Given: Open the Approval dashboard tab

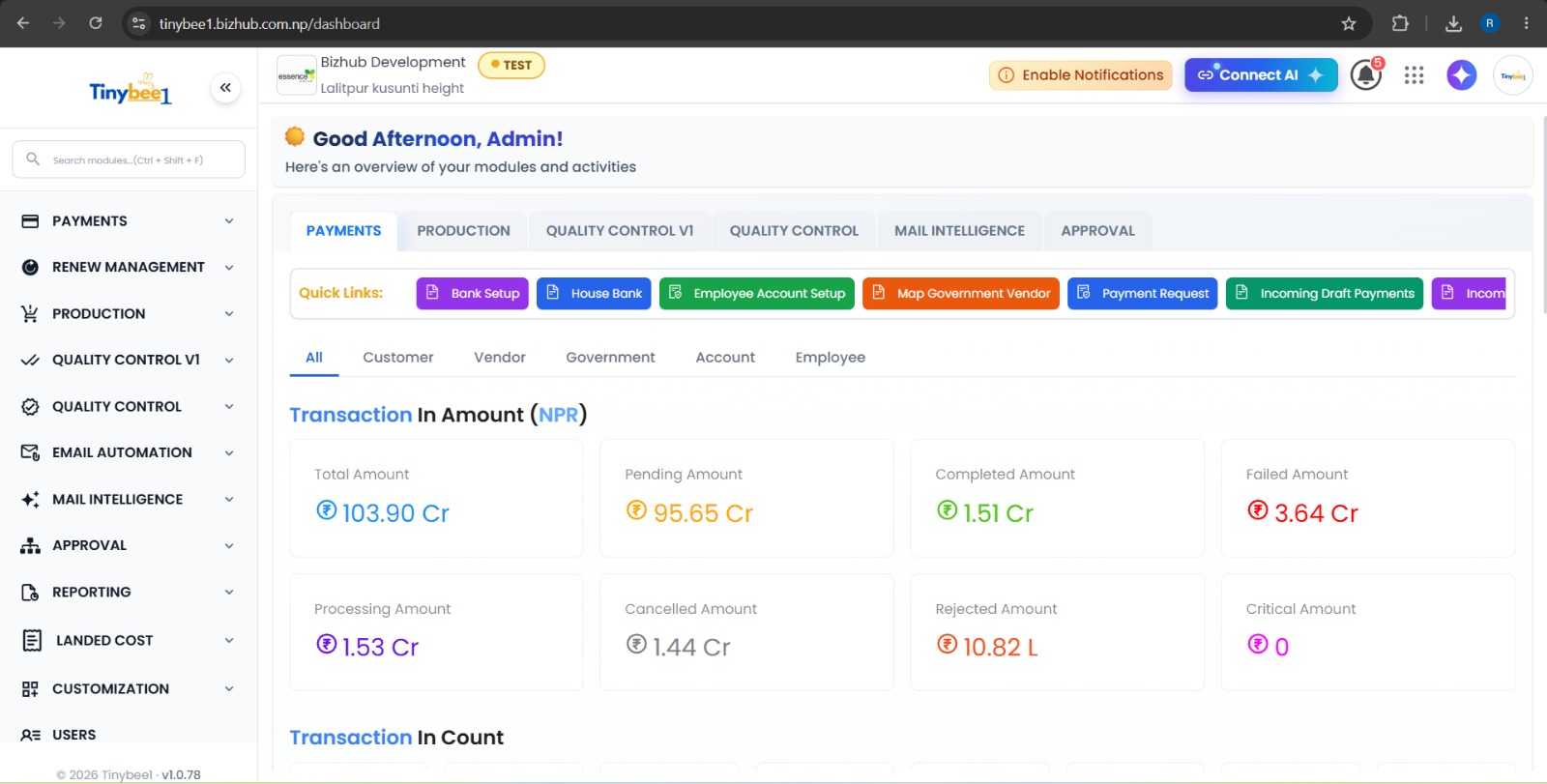Looking at the screenshot, I should pyautogui.click(x=1097, y=231).
